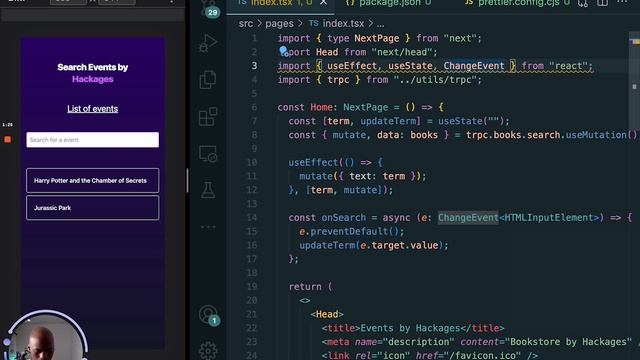Click the Head tag on line 21

(327, 314)
